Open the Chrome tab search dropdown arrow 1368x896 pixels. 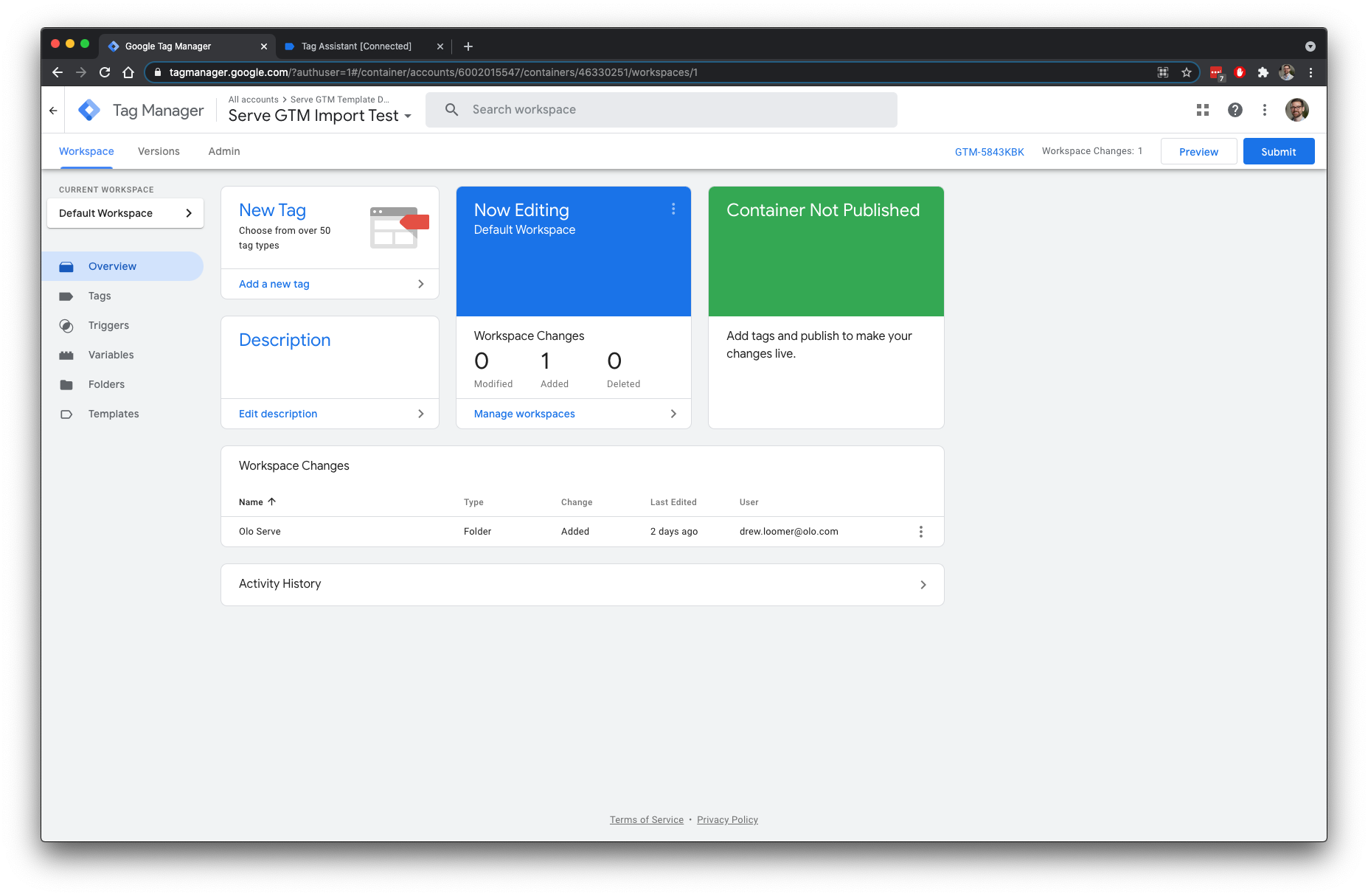pos(1310,46)
